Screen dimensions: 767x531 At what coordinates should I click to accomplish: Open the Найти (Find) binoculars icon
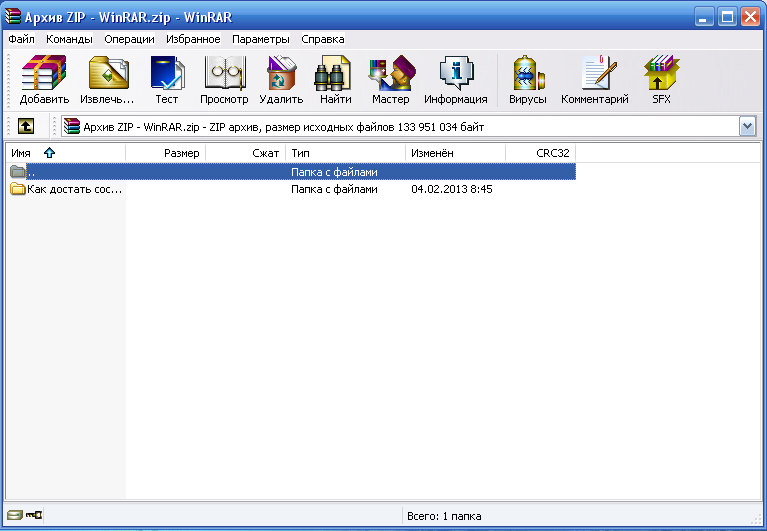pyautogui.click(x=332, y=72)
